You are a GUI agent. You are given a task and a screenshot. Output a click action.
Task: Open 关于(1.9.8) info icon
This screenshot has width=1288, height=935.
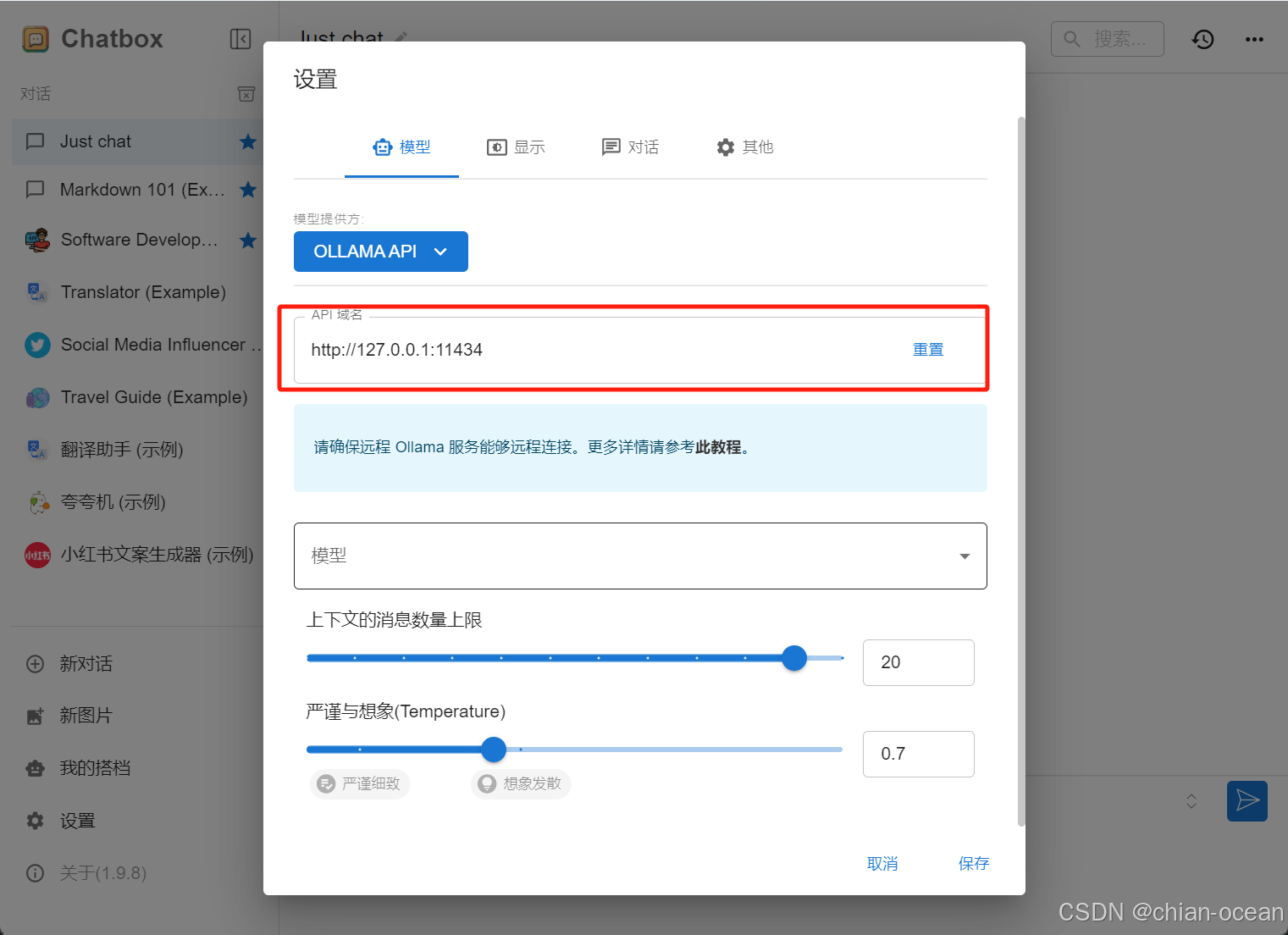click(35, 873)
